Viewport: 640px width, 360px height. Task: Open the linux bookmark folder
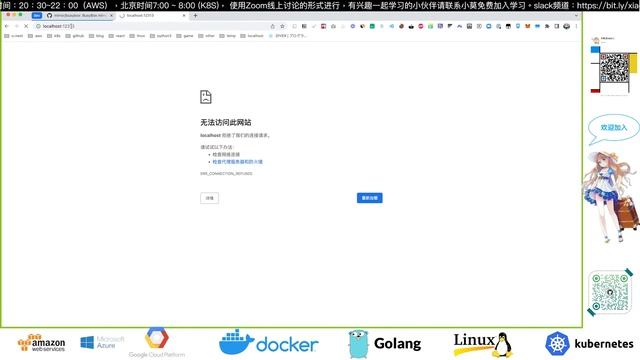pos(138,36)
